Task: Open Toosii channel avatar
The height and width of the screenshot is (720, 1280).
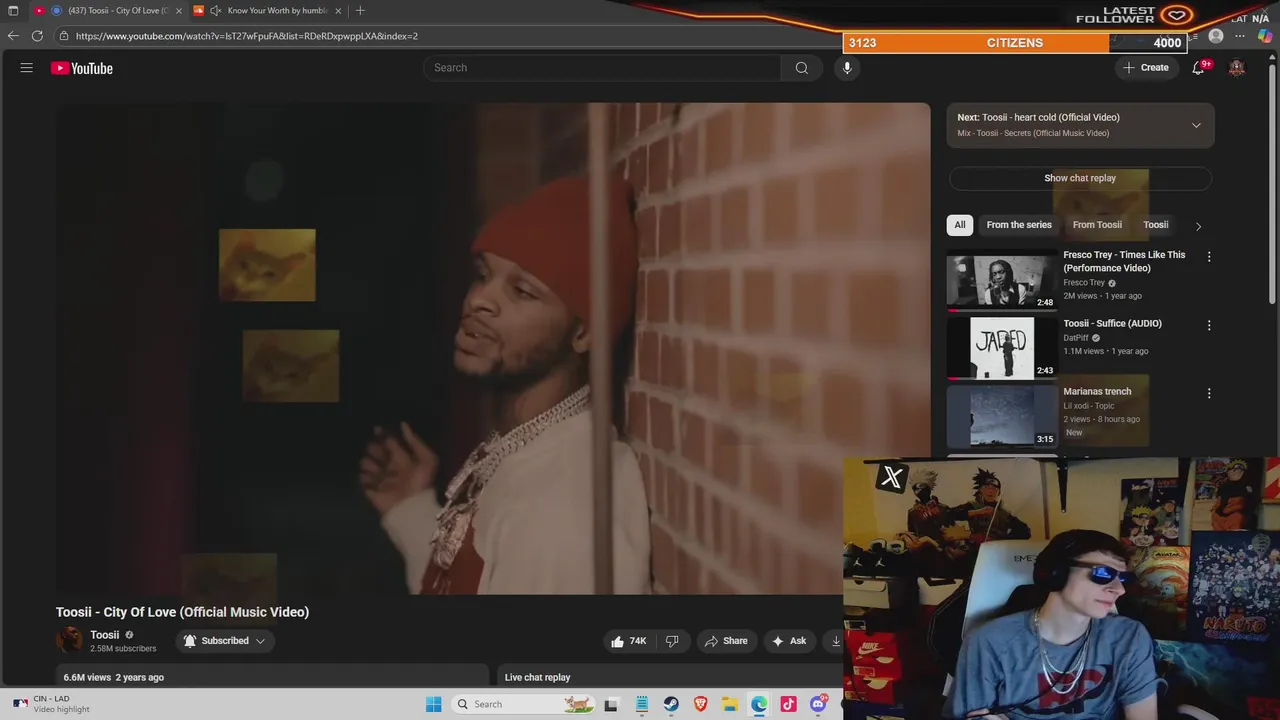Action: (70, 640)
